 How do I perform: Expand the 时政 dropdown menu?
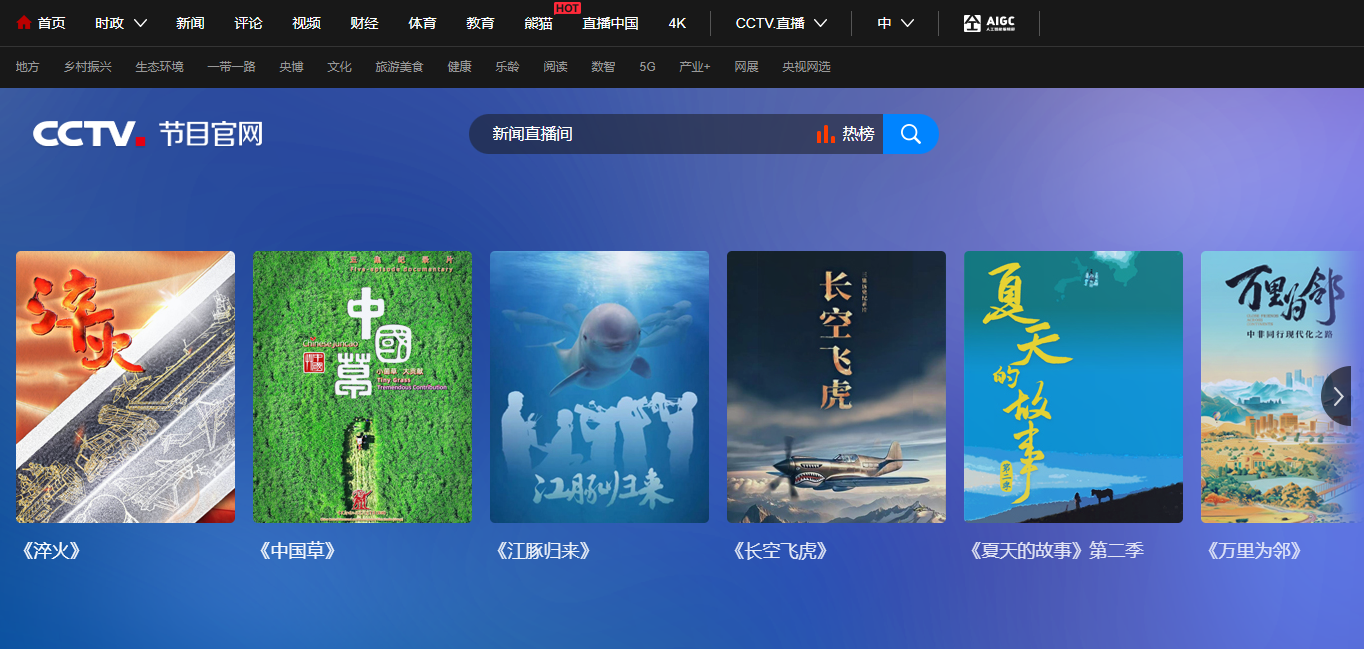pos(119,20)
